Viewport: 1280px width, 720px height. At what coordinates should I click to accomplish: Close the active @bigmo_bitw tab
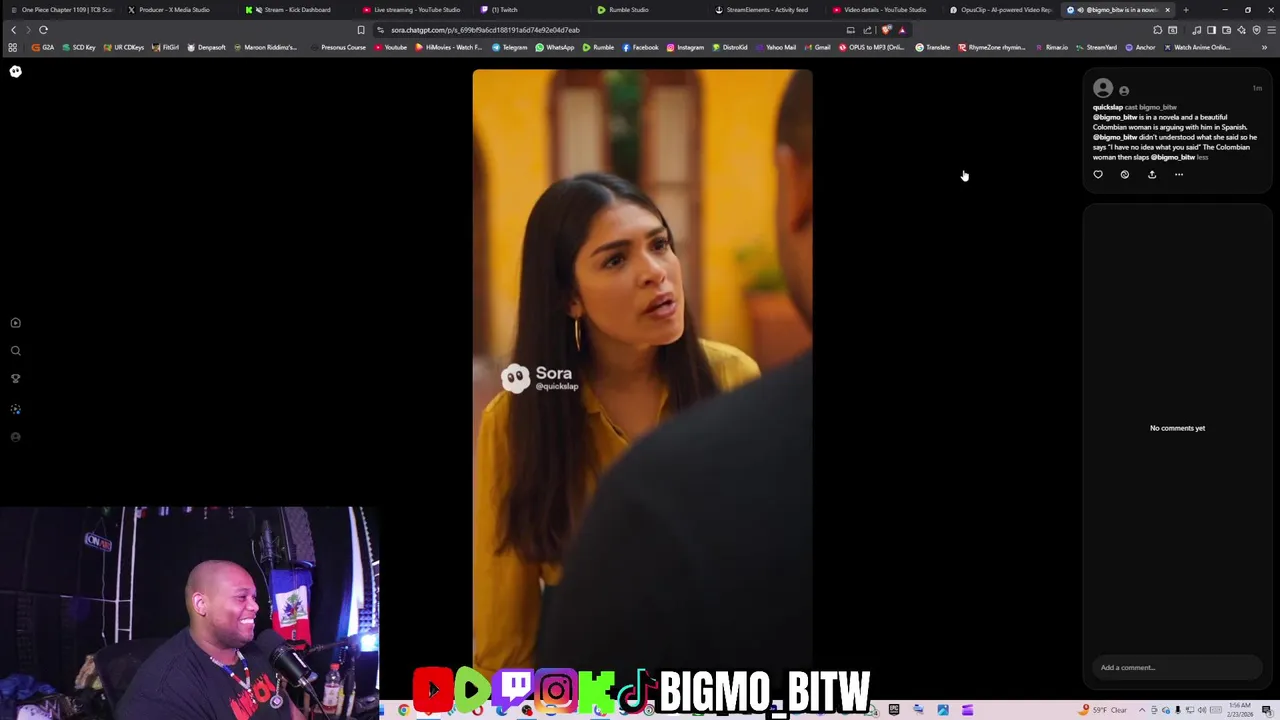[x=1167, y=10]
